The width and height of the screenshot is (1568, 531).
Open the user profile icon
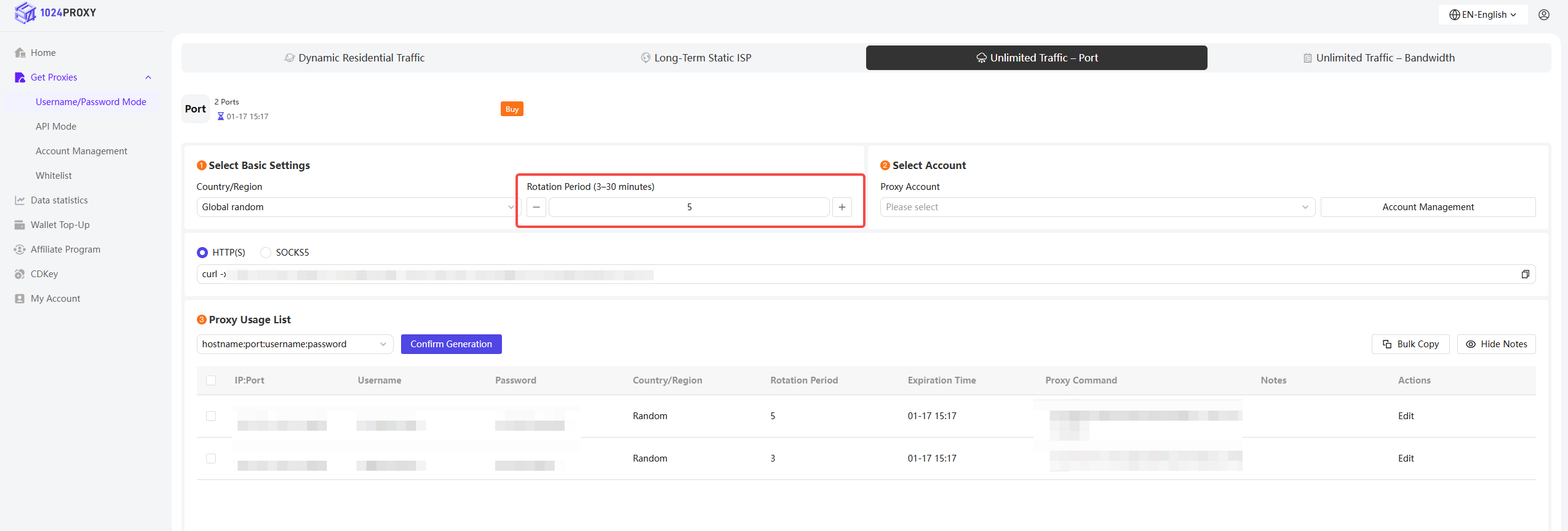coord(1543,15)
